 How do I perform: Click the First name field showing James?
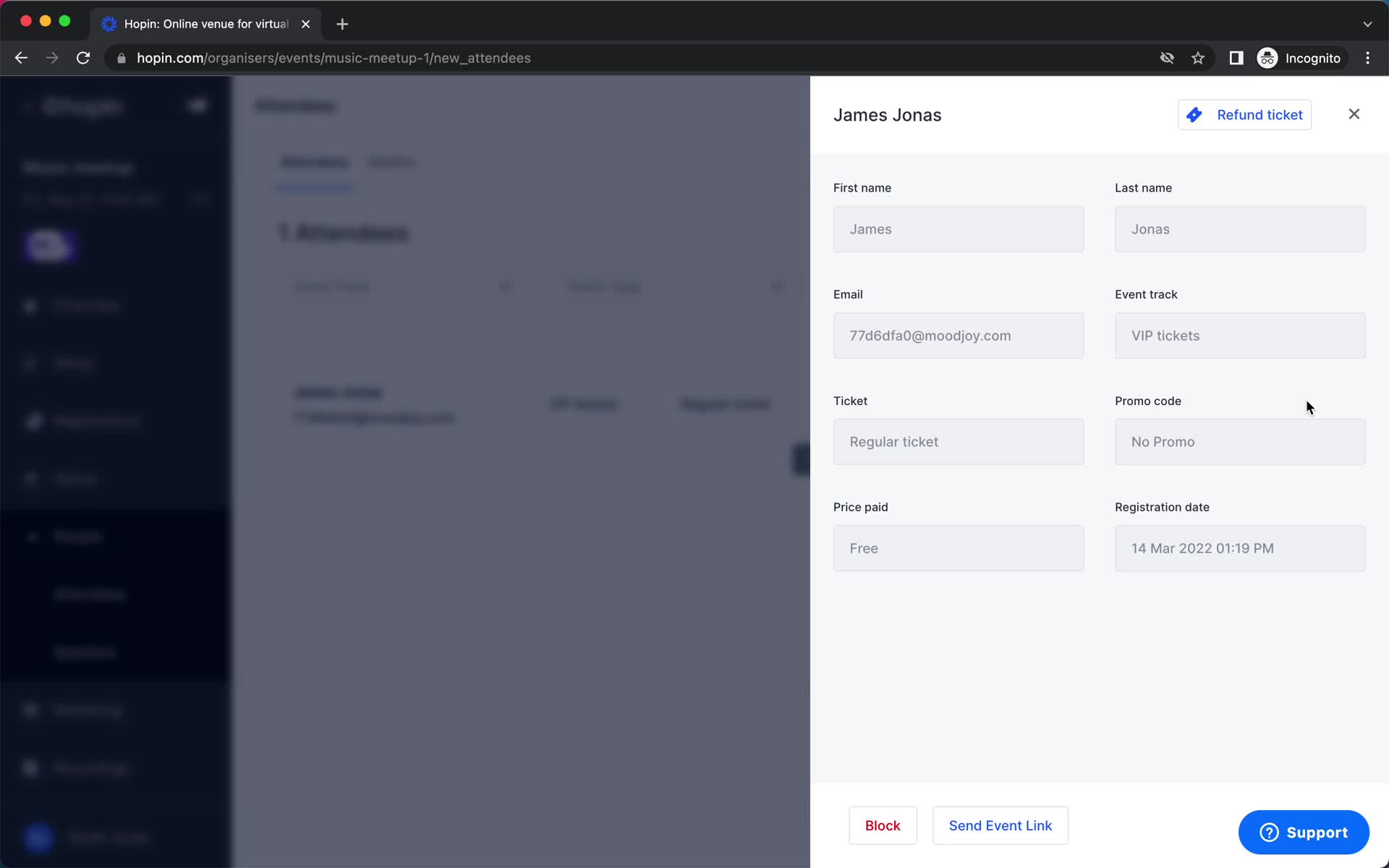coord(959,229)
